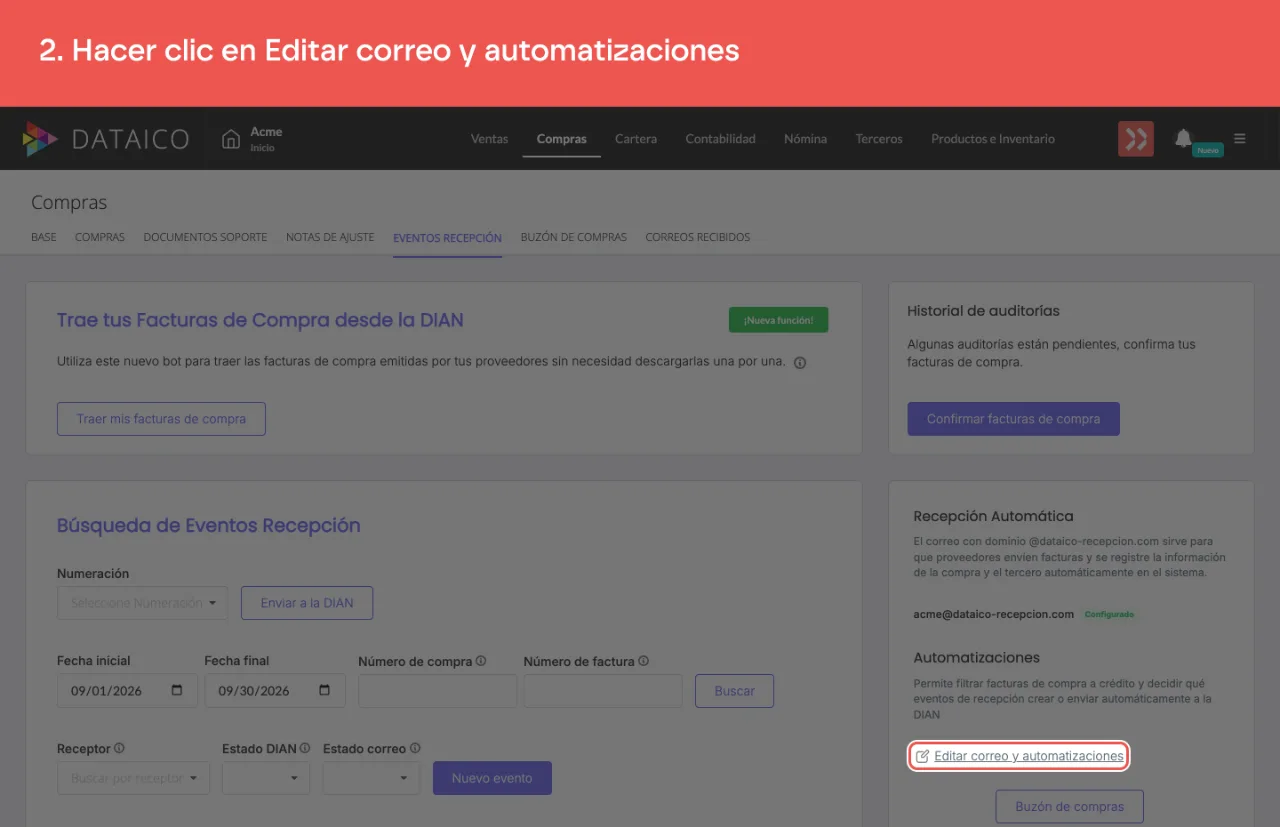Click the Número de compra input field

coord(437,691)
